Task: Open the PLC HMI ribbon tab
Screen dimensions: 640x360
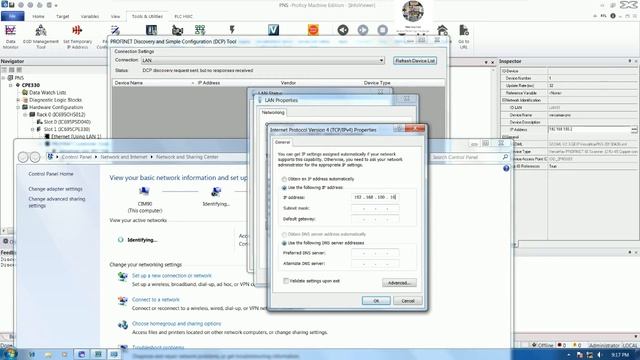Action: [183, 16]
